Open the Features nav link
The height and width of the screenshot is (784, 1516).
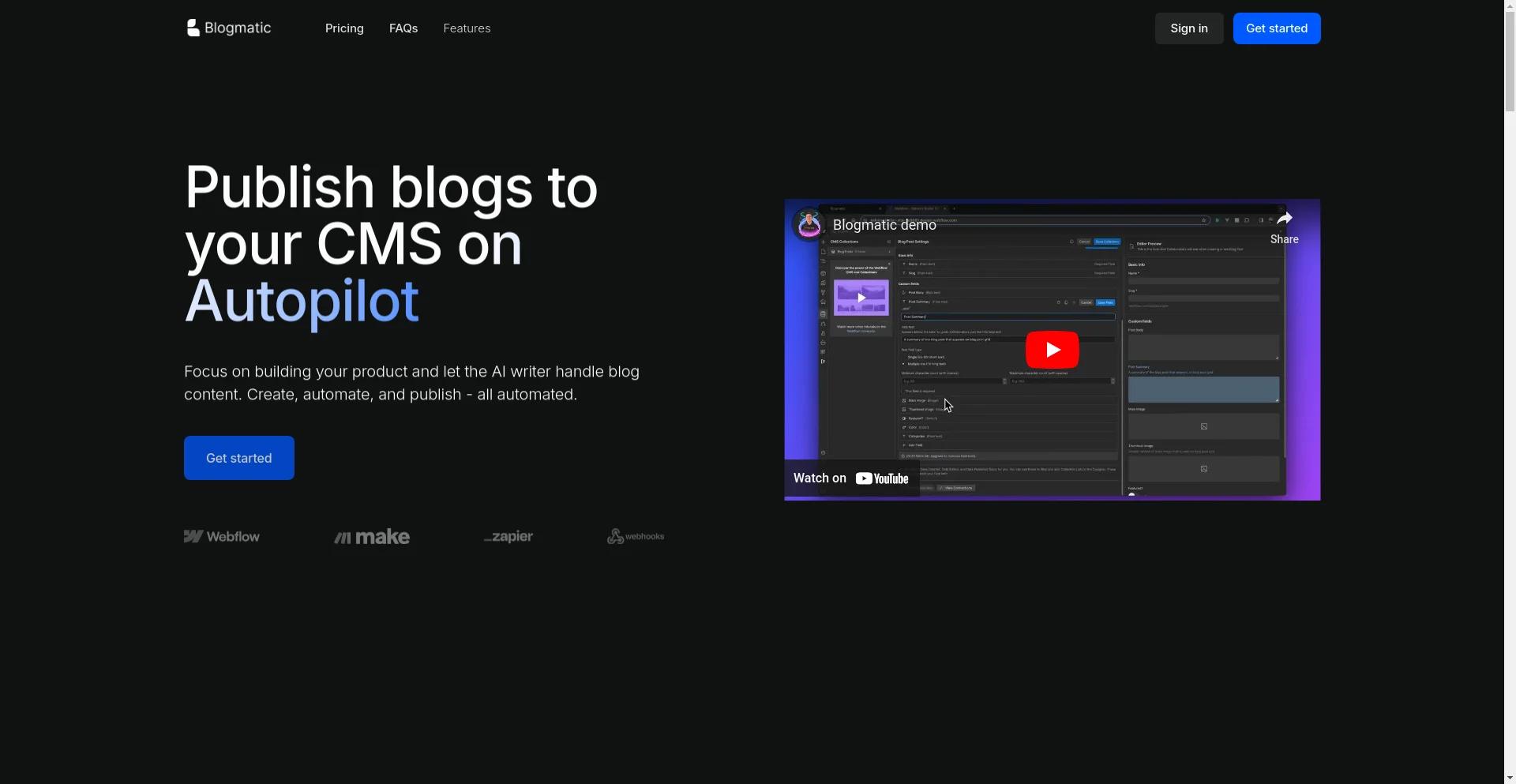467,28
